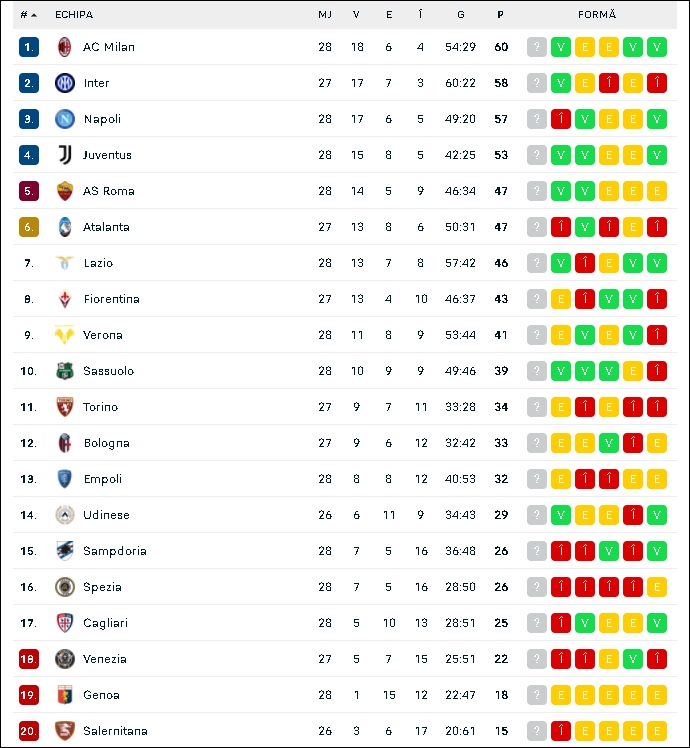Click the AC Milan club crest

(x=64, y=47)
